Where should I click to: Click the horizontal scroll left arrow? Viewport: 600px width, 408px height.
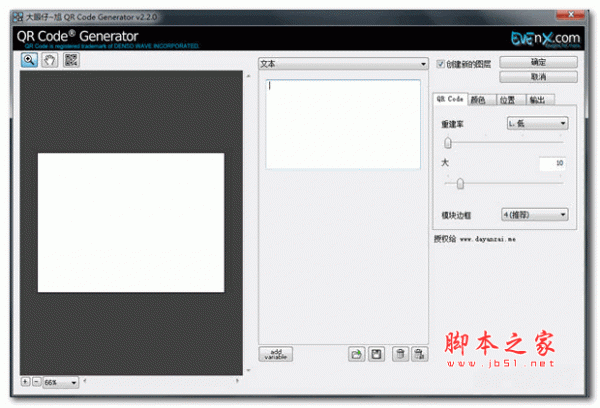[85, 380]
